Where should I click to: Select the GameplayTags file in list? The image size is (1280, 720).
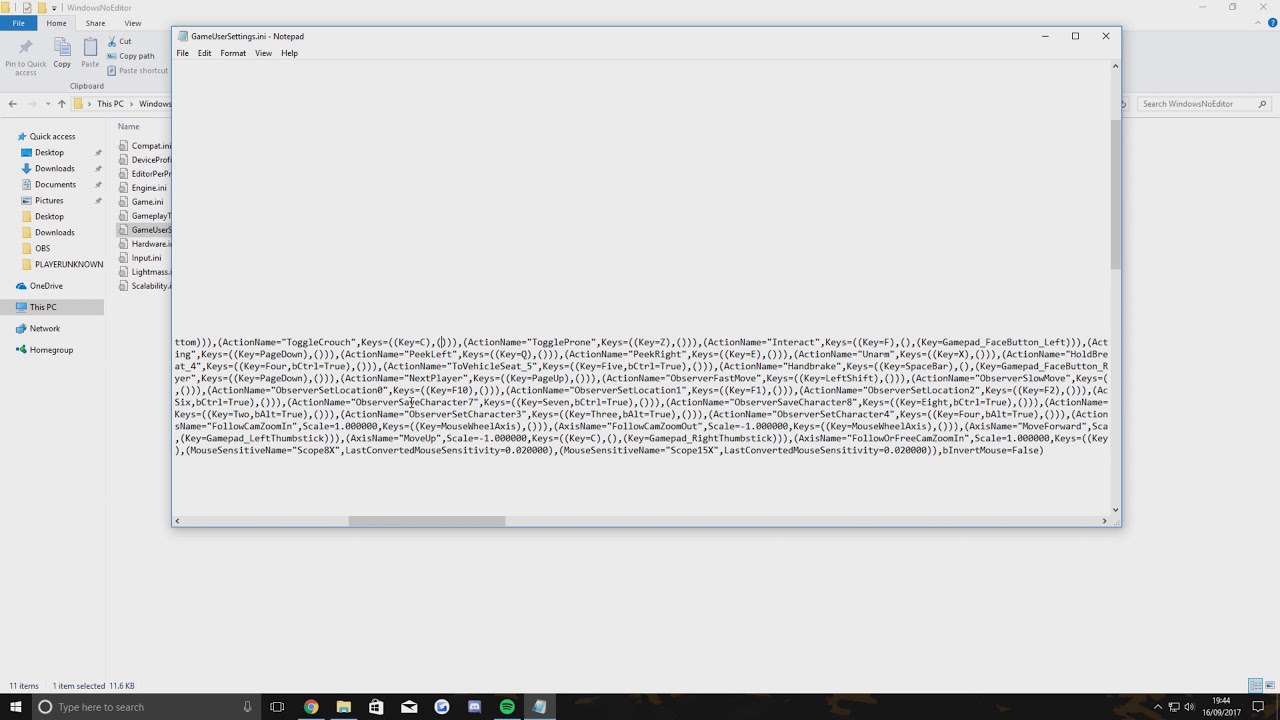click(144, 216)
